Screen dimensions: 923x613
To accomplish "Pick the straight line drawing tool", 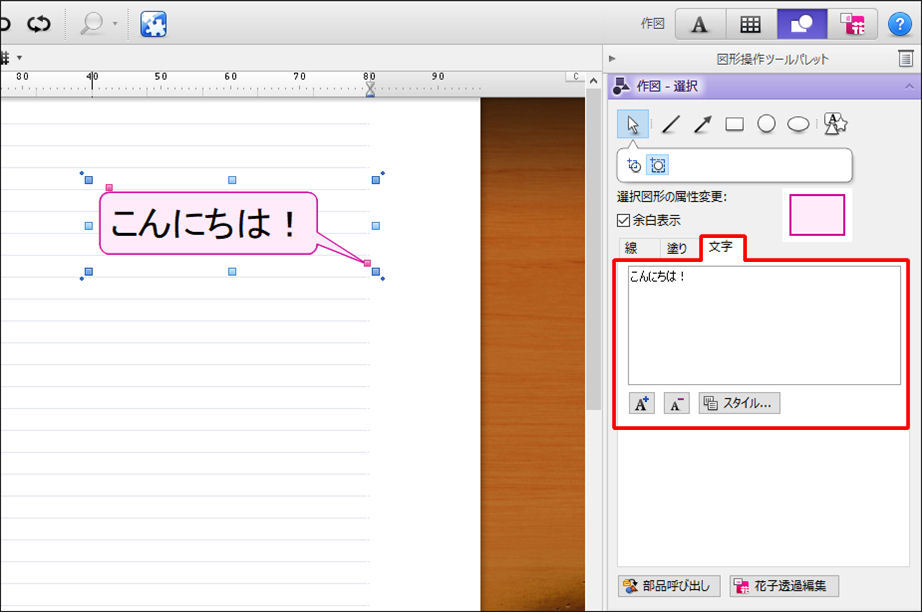I will pos(671,124).
